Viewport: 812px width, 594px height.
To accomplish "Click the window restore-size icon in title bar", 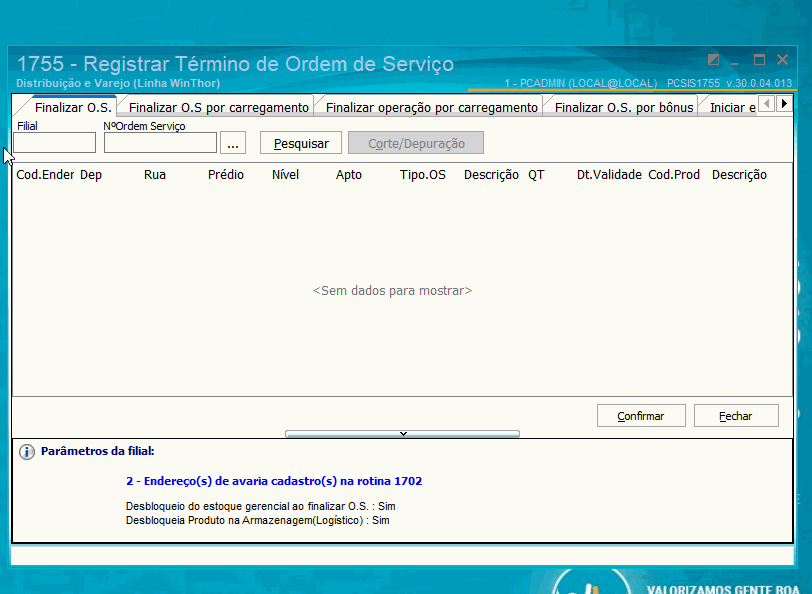I will 713,60.
